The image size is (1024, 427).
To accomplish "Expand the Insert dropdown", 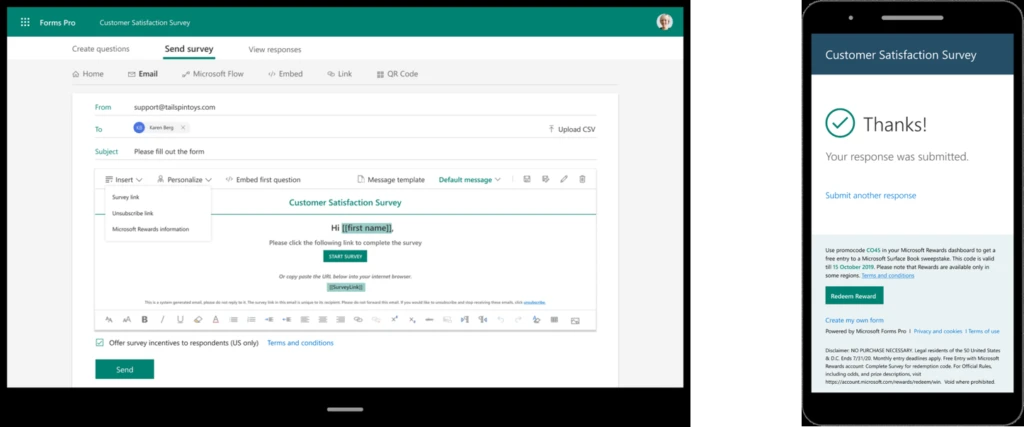I will [x=124, y=180].
